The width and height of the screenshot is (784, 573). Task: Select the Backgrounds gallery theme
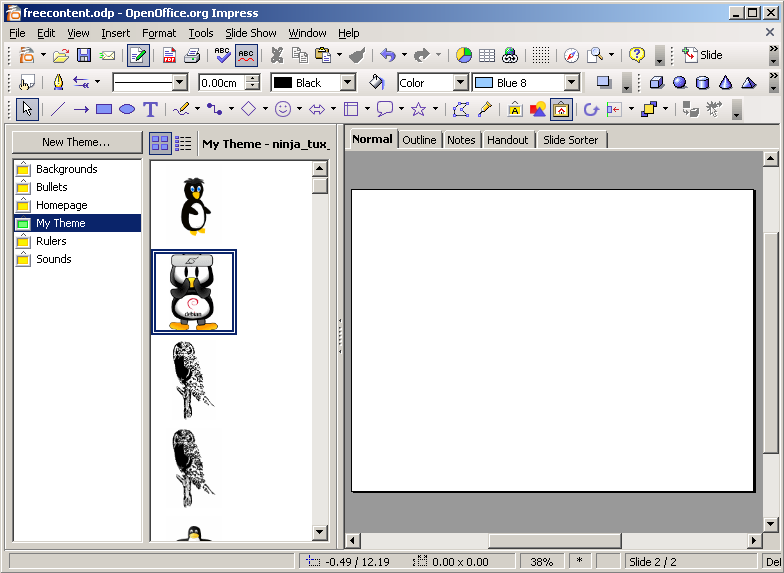78,169
